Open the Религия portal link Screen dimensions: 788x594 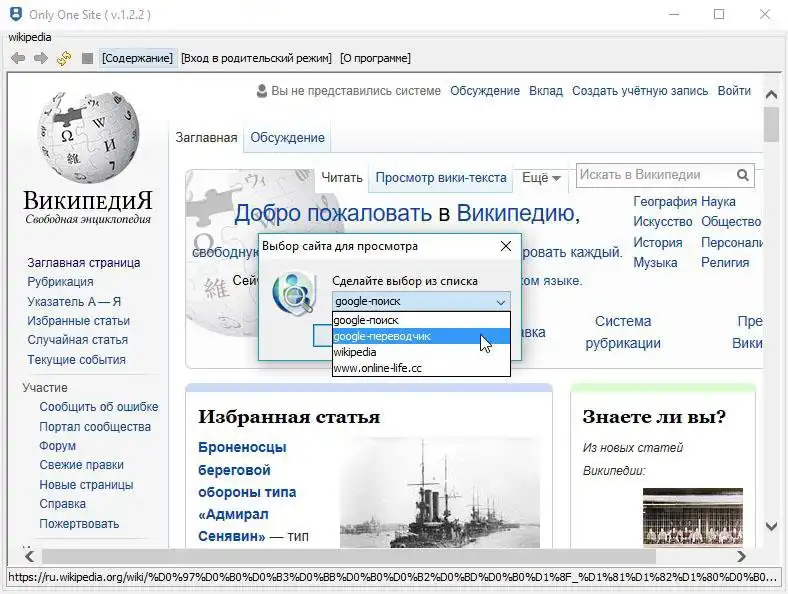pos(725,263)
